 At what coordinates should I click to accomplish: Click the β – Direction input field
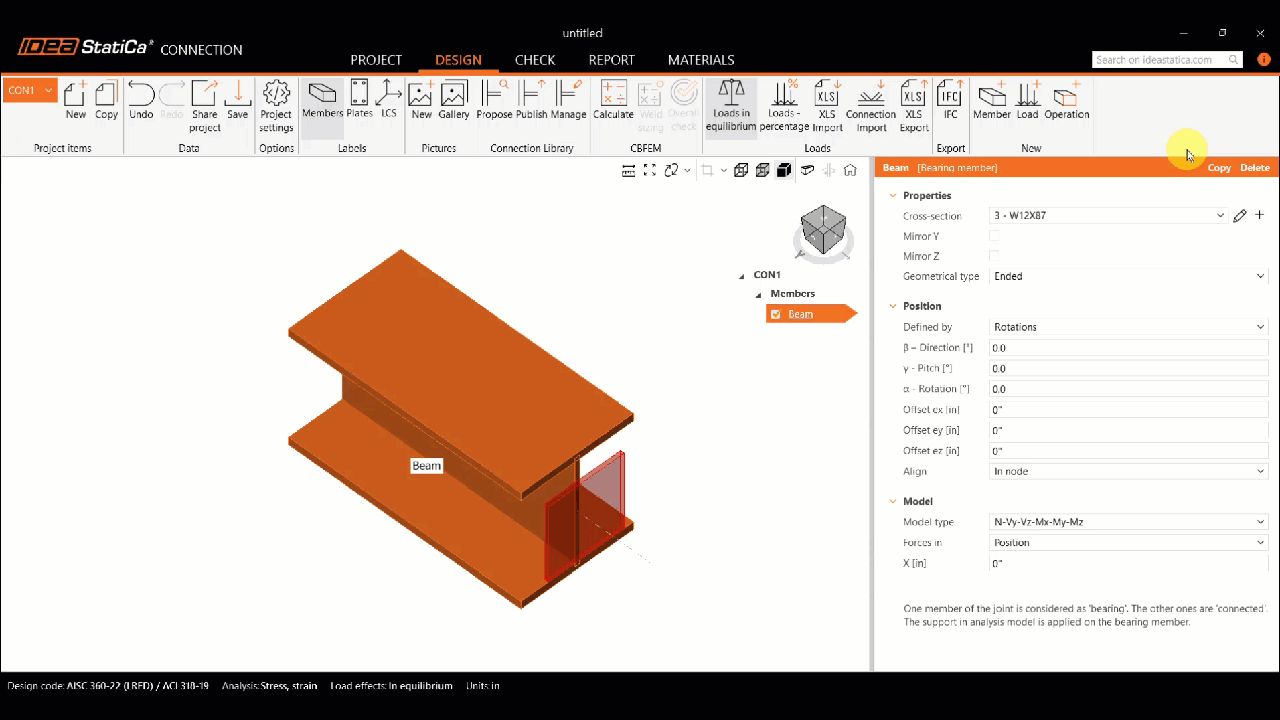click(1128, 348)
